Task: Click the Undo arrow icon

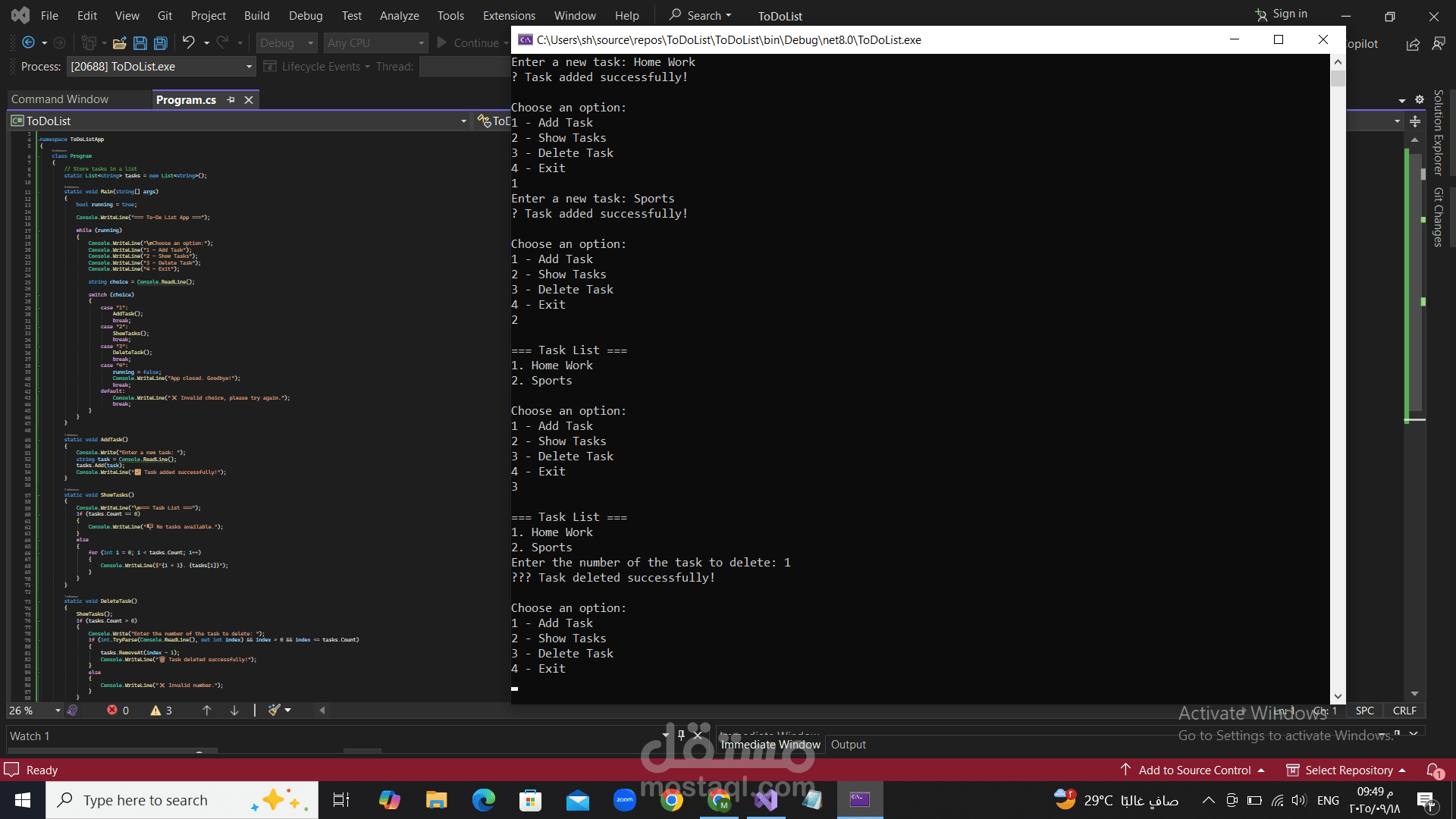Action: pos(189,42)
